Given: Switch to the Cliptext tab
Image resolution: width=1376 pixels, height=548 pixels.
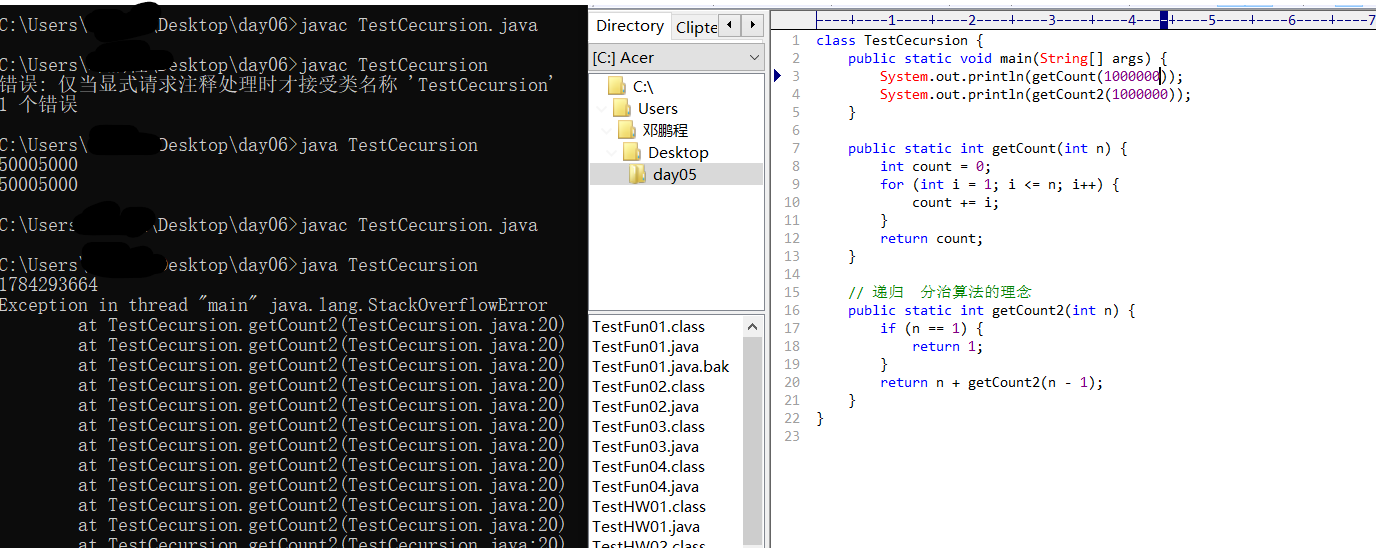Looking at the screenshot, I should [x=696, y=27].
